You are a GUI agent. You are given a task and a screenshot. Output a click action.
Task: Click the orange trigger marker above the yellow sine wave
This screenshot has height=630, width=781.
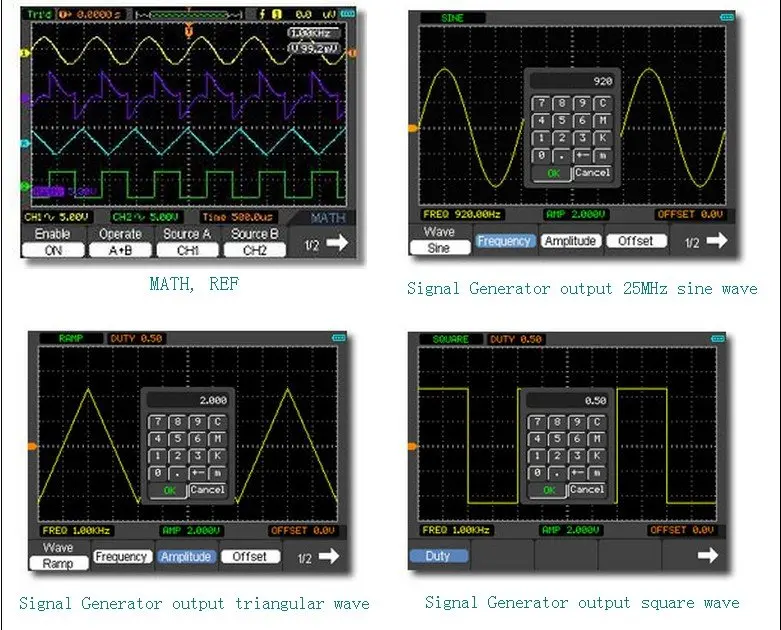tap(189, 31)
